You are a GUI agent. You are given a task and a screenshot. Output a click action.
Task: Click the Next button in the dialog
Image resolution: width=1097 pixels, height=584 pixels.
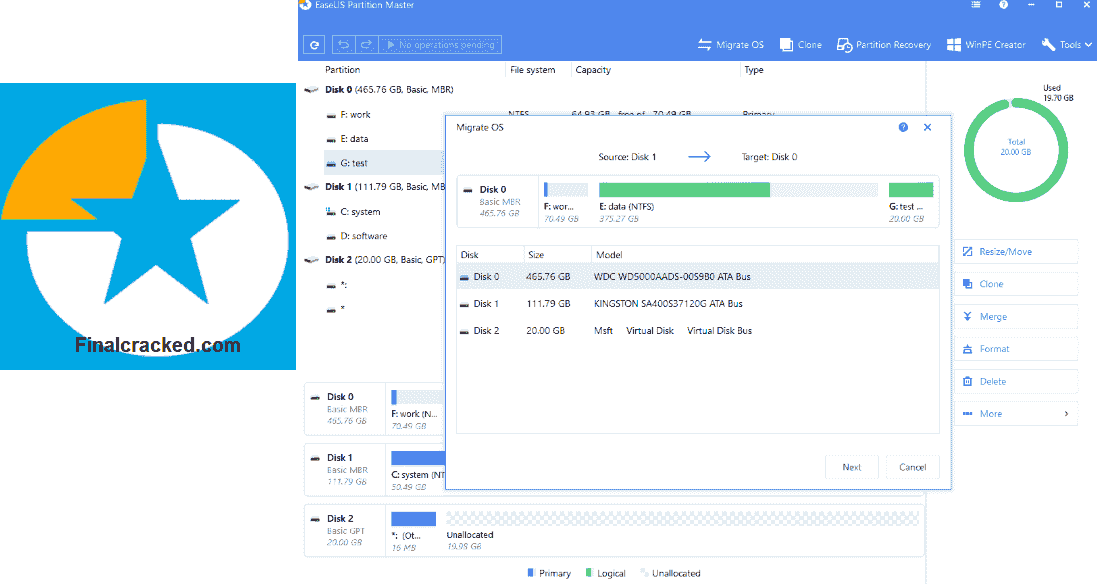pos(851,467)
